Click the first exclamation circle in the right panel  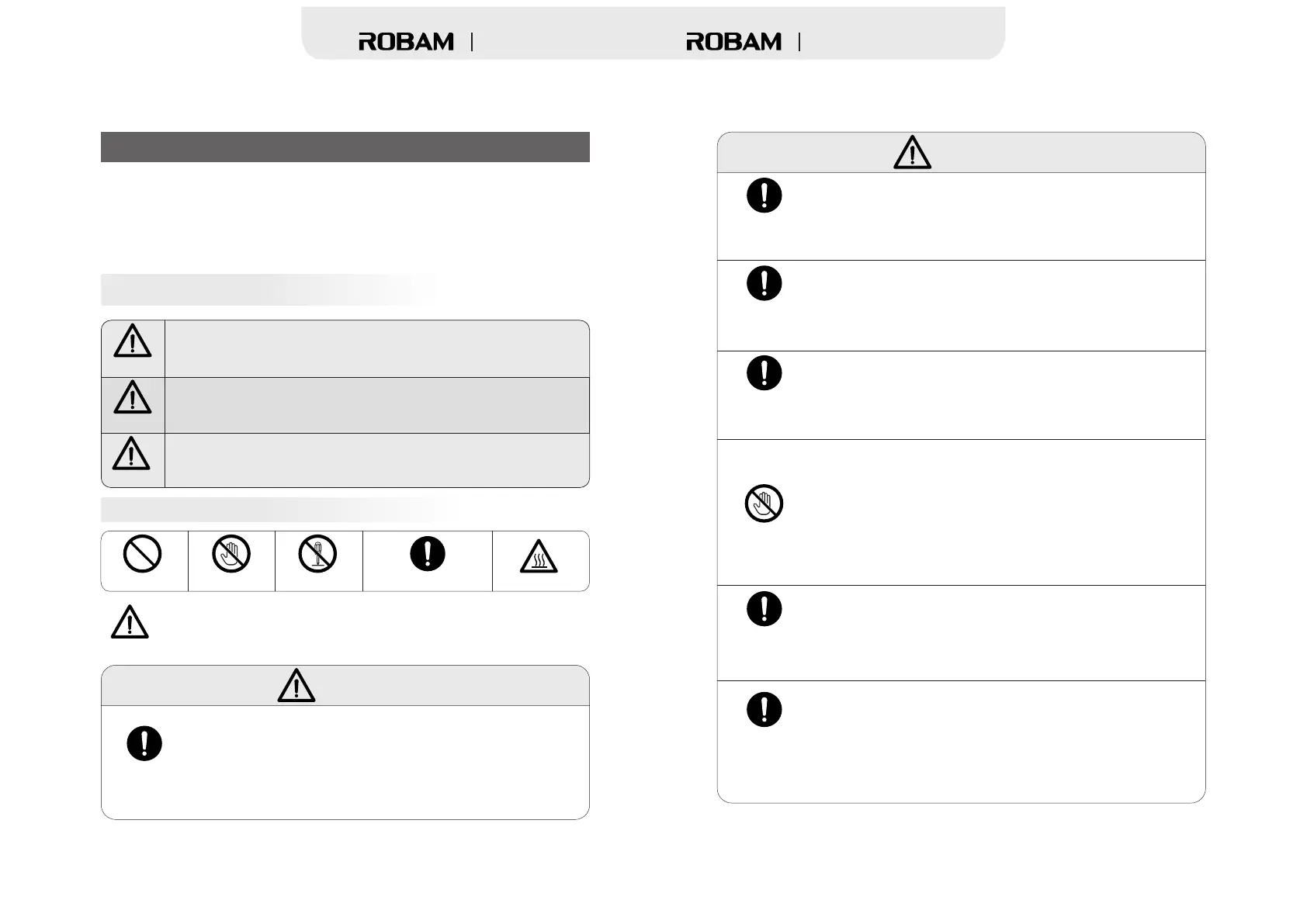pyautogui.click(x=764, y=196)
